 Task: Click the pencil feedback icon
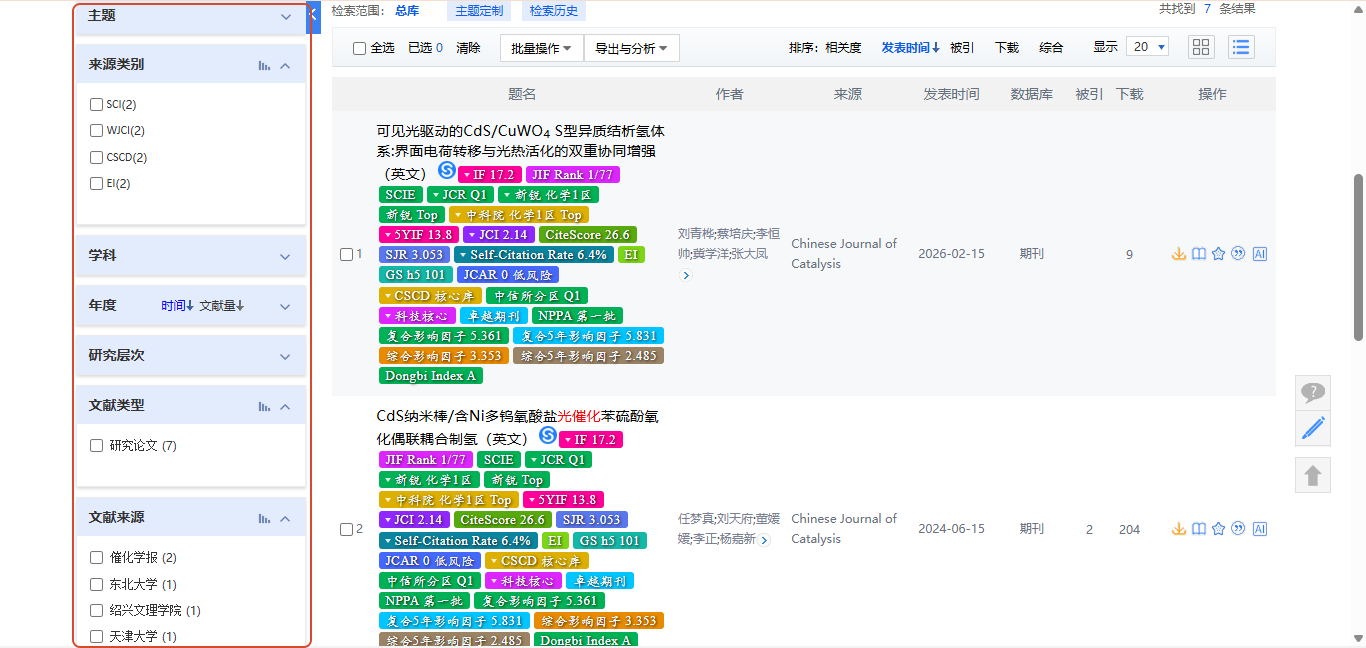pos(1313,428)
